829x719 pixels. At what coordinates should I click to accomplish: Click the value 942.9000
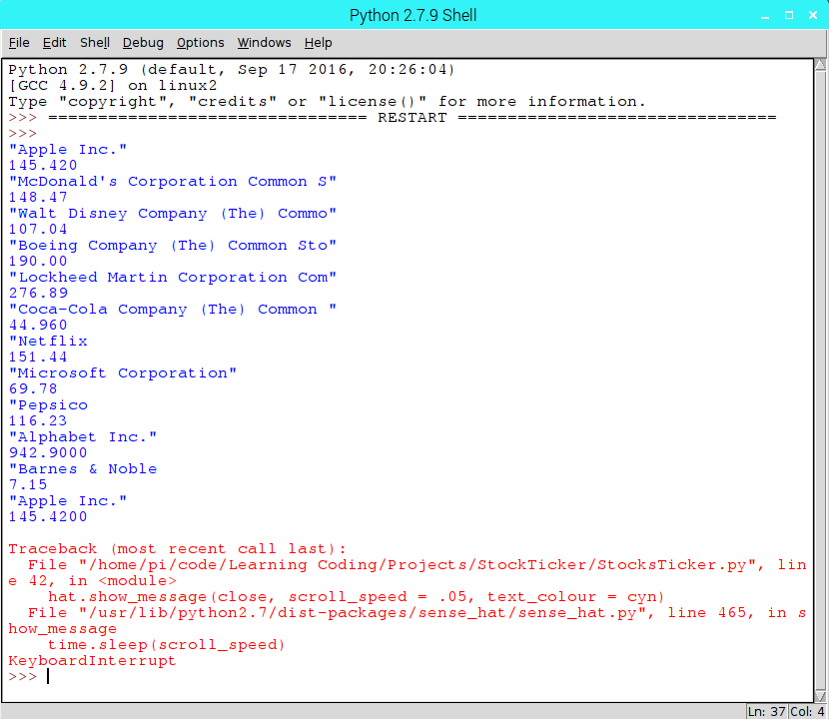[48, 453]
